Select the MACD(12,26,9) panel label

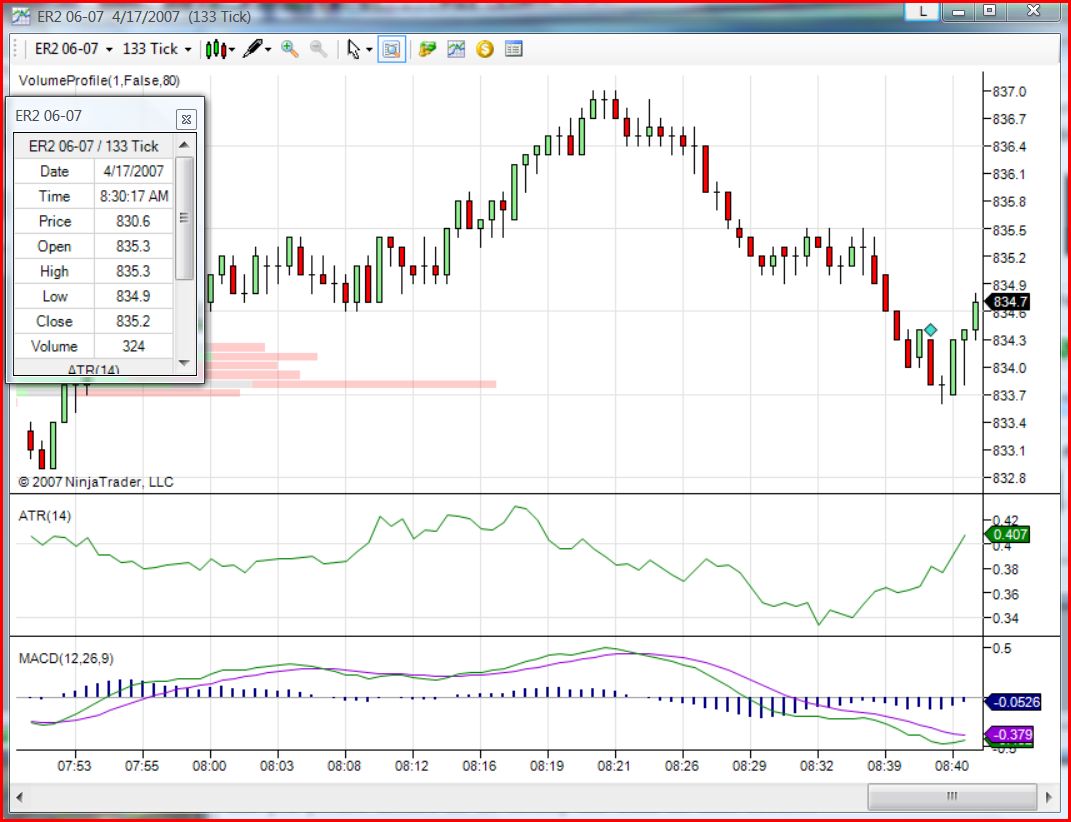66,659
